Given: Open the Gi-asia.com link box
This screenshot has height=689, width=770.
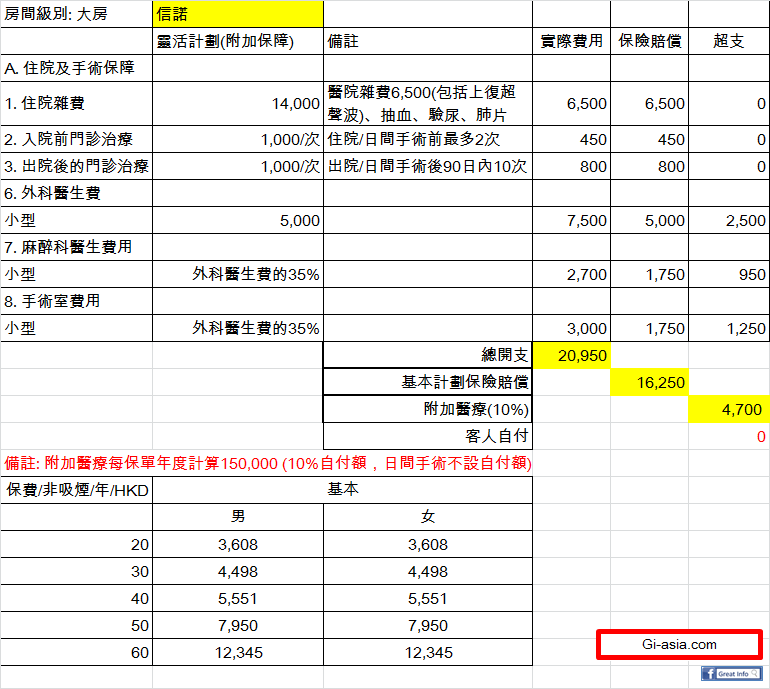Looking at the screenshot, I should tap(679, 644).
